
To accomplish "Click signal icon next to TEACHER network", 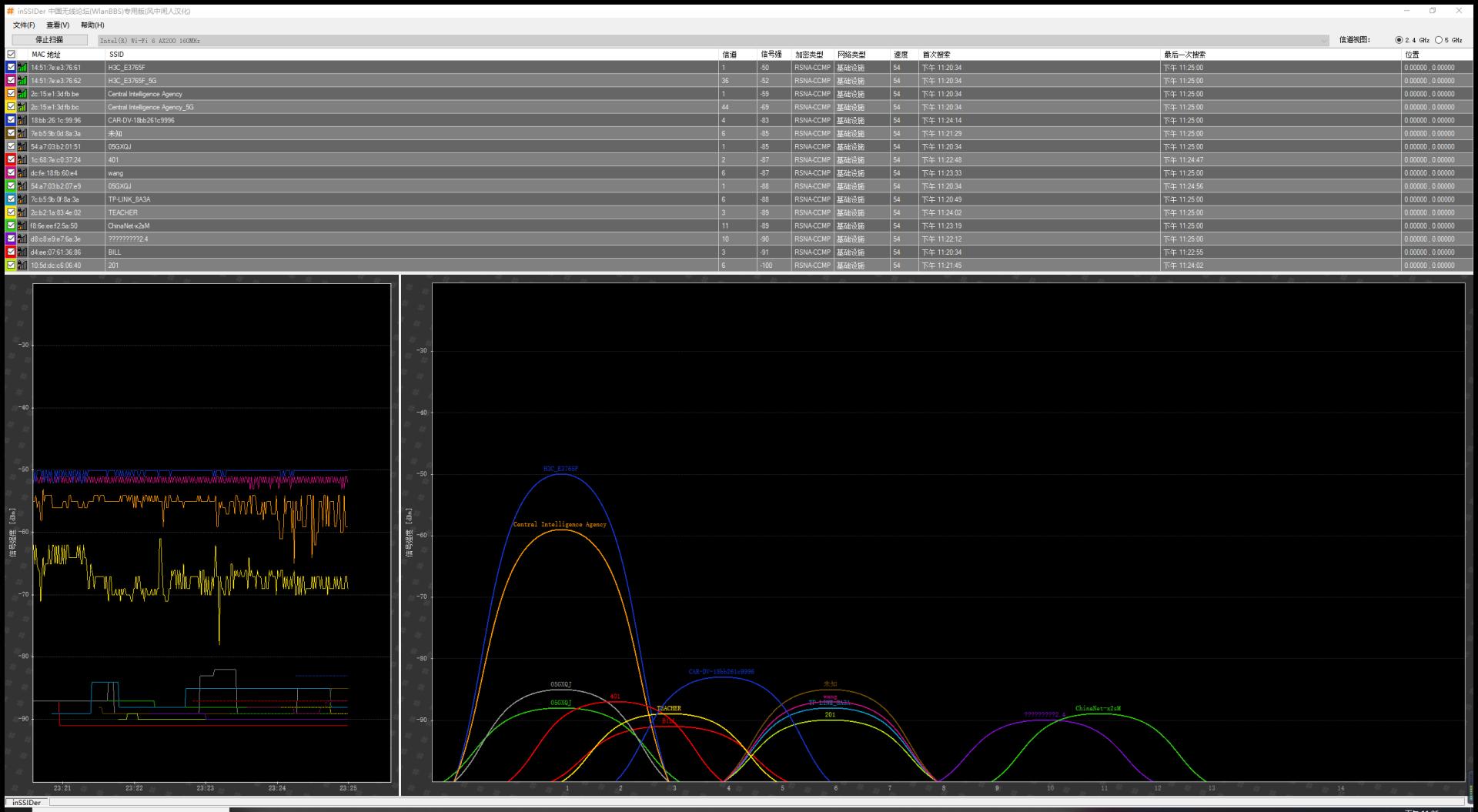I will (x=22, y=212).
